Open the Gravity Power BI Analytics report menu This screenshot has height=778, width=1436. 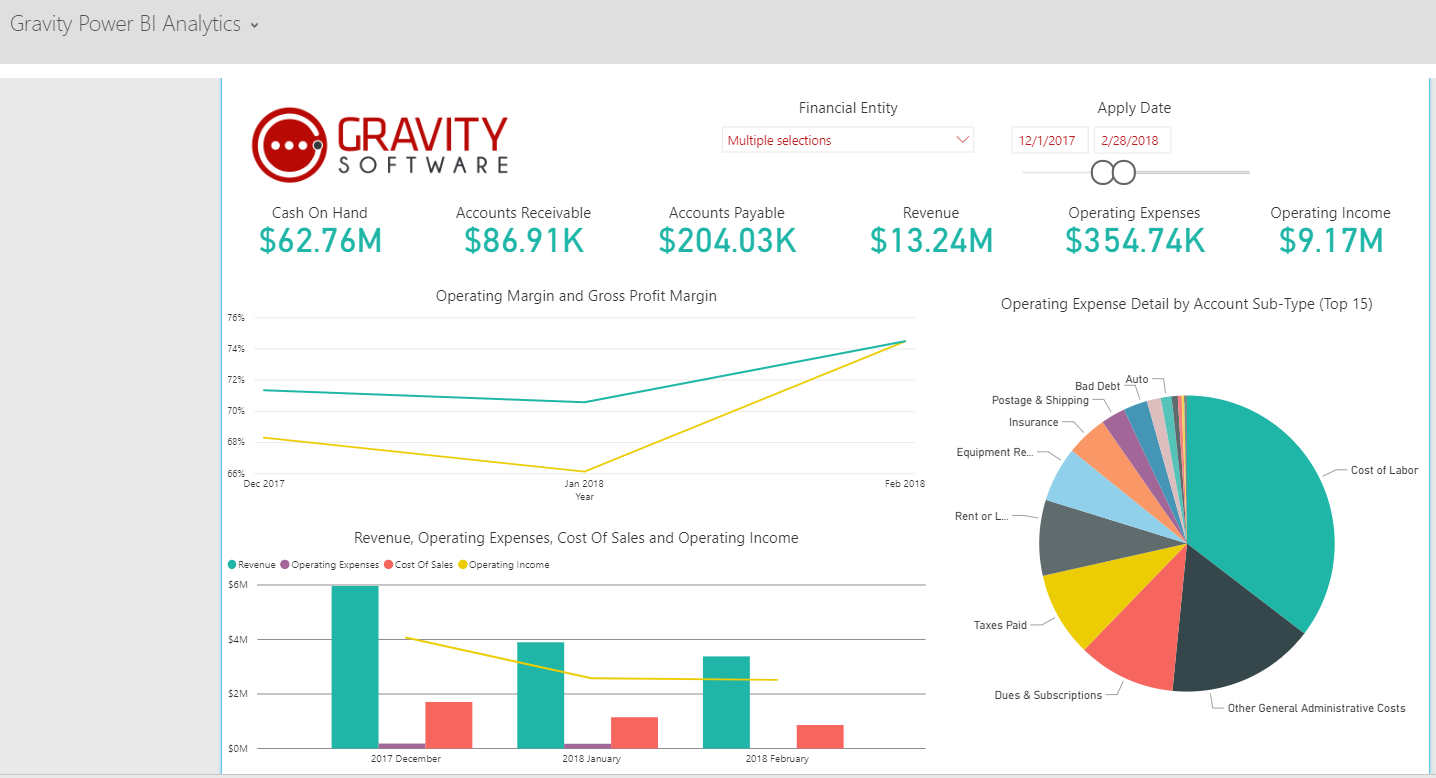tap(252, 24)
